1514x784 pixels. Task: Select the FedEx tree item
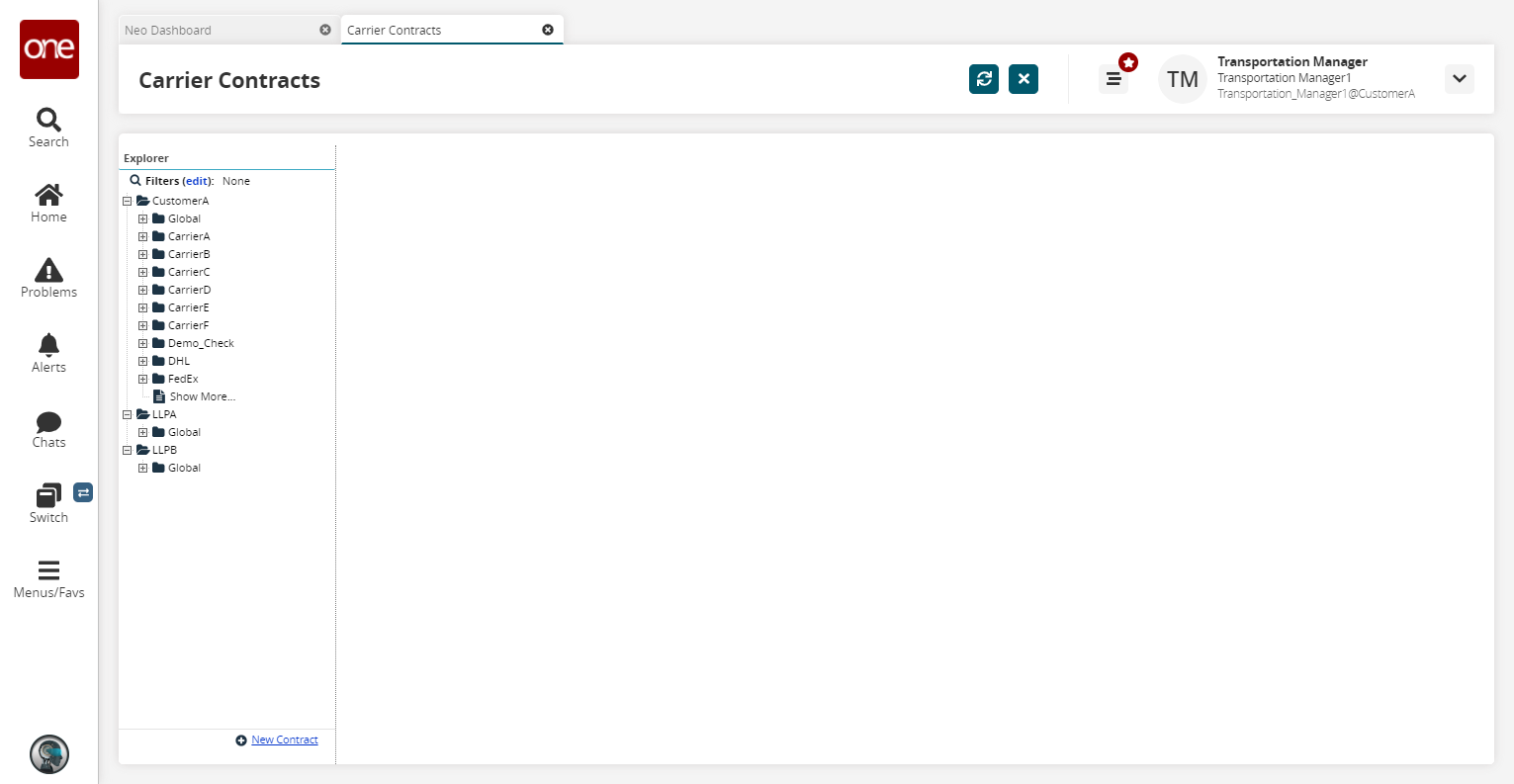click(x=183, y=379)
